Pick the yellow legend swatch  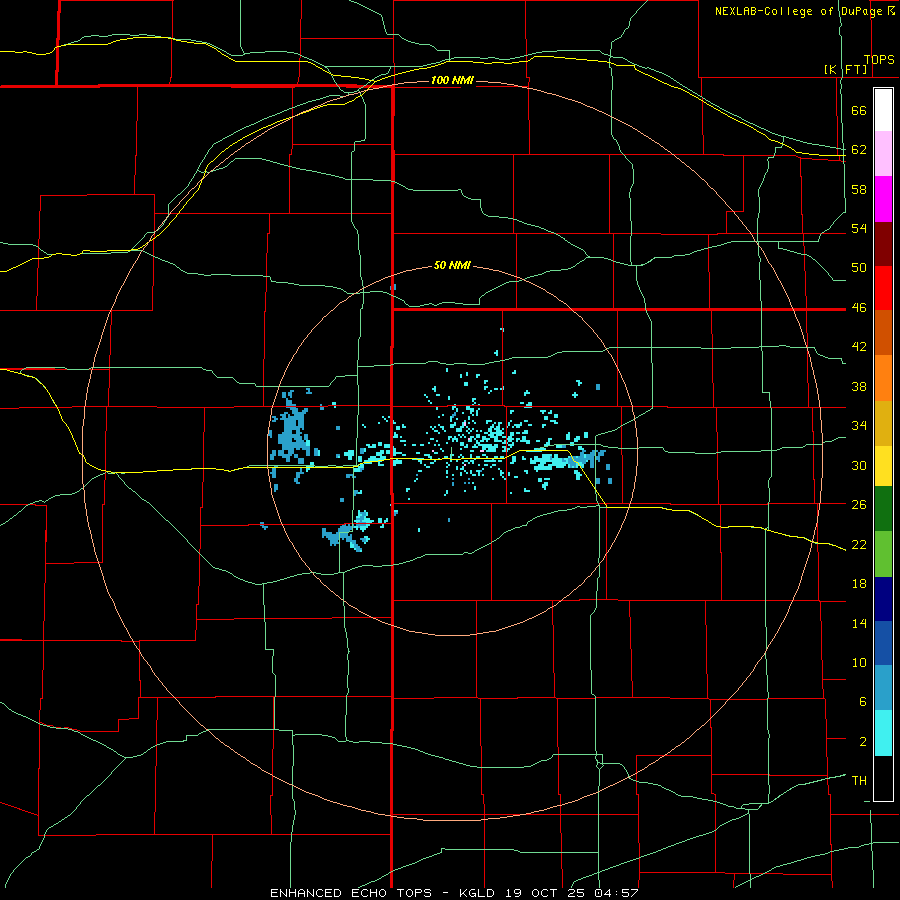coord(883,465)
